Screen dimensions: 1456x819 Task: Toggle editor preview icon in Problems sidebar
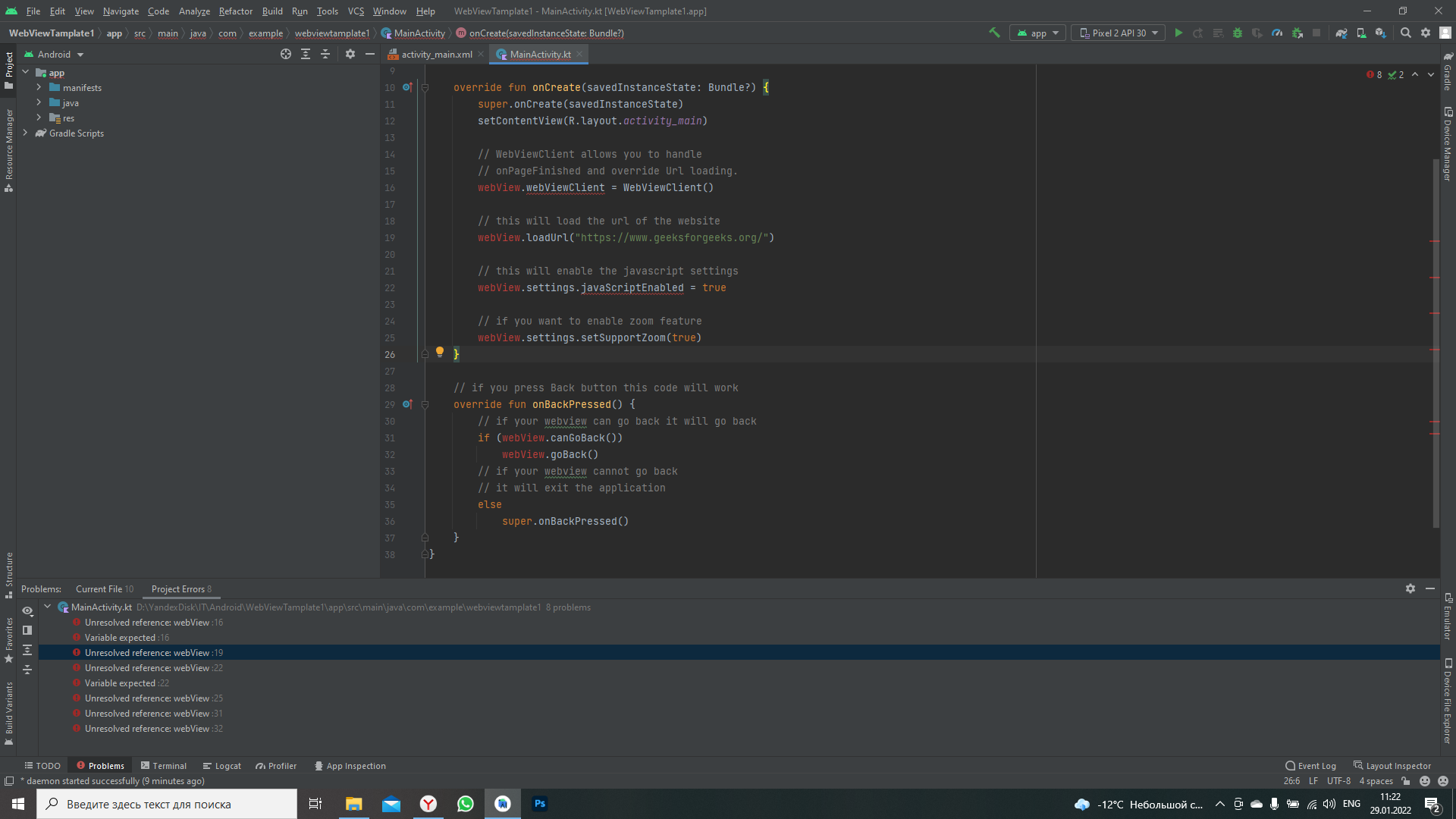(x=27, y=630)
